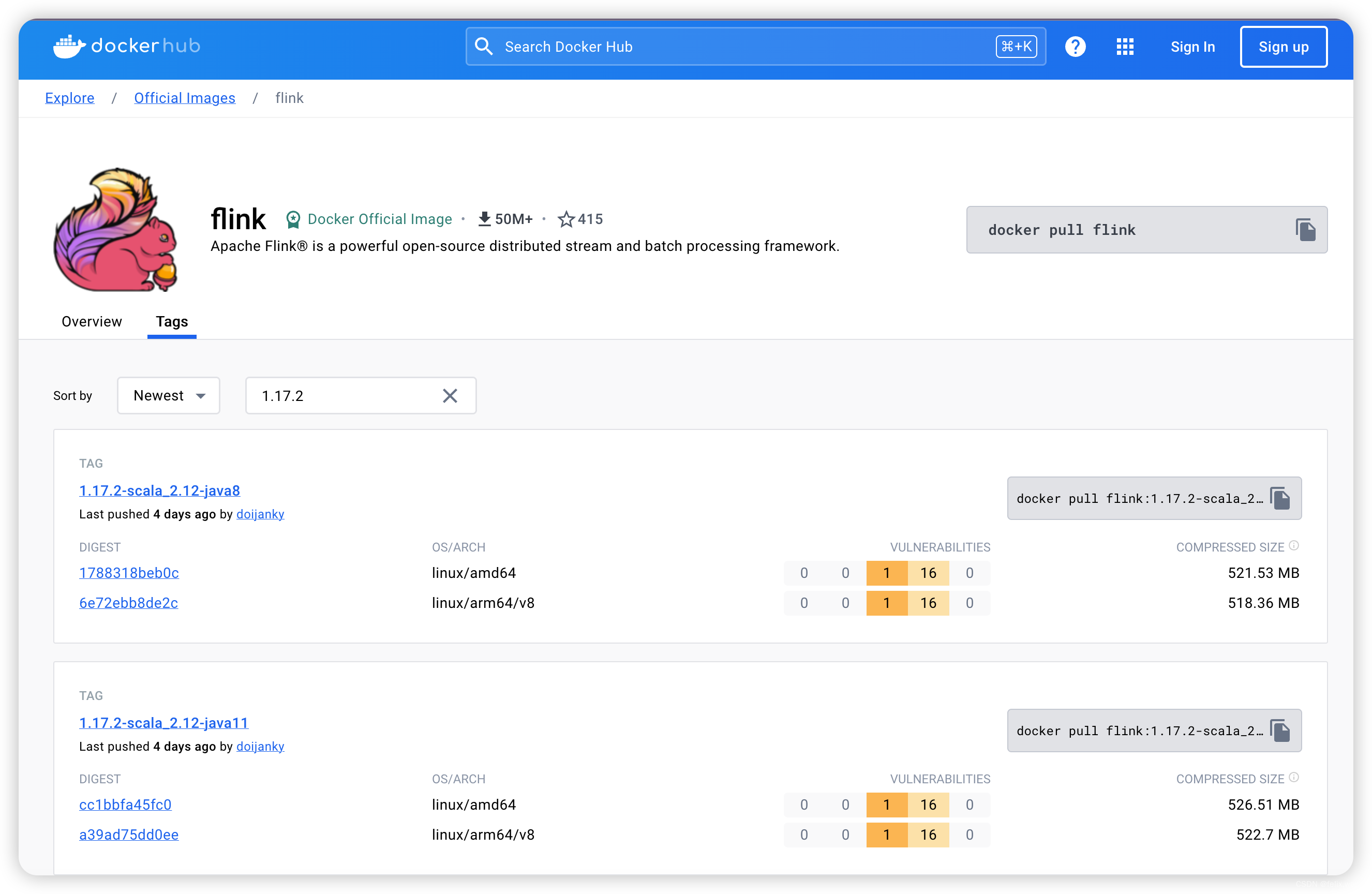Open the Newest sort dropdown

click(x=168, y=396)
